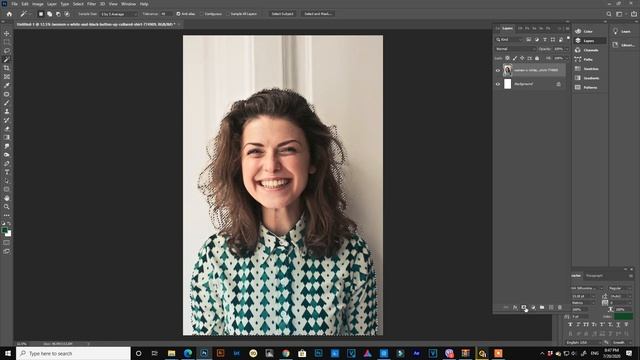
Task: Toggle the Sample All Layers checkbox
Action: 228,14
